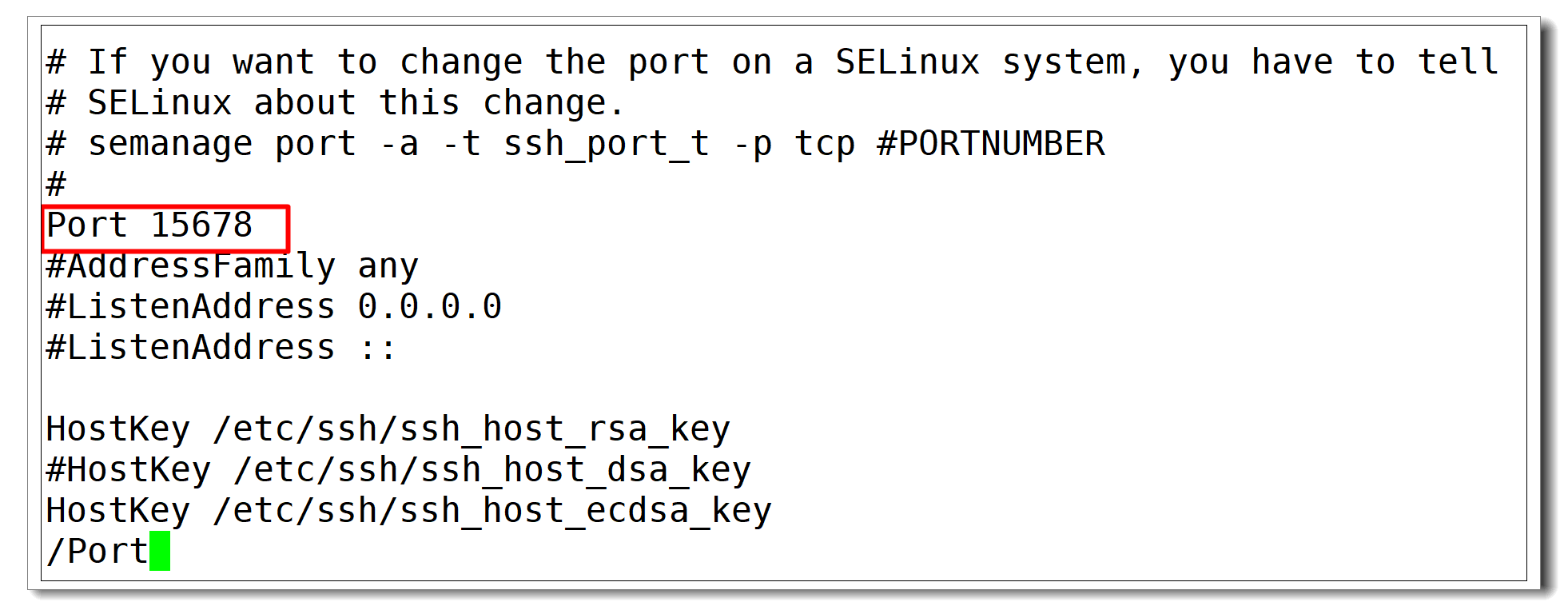Click the word SELinux in first comment
The image size is (1568, 606).
(908, 62)
